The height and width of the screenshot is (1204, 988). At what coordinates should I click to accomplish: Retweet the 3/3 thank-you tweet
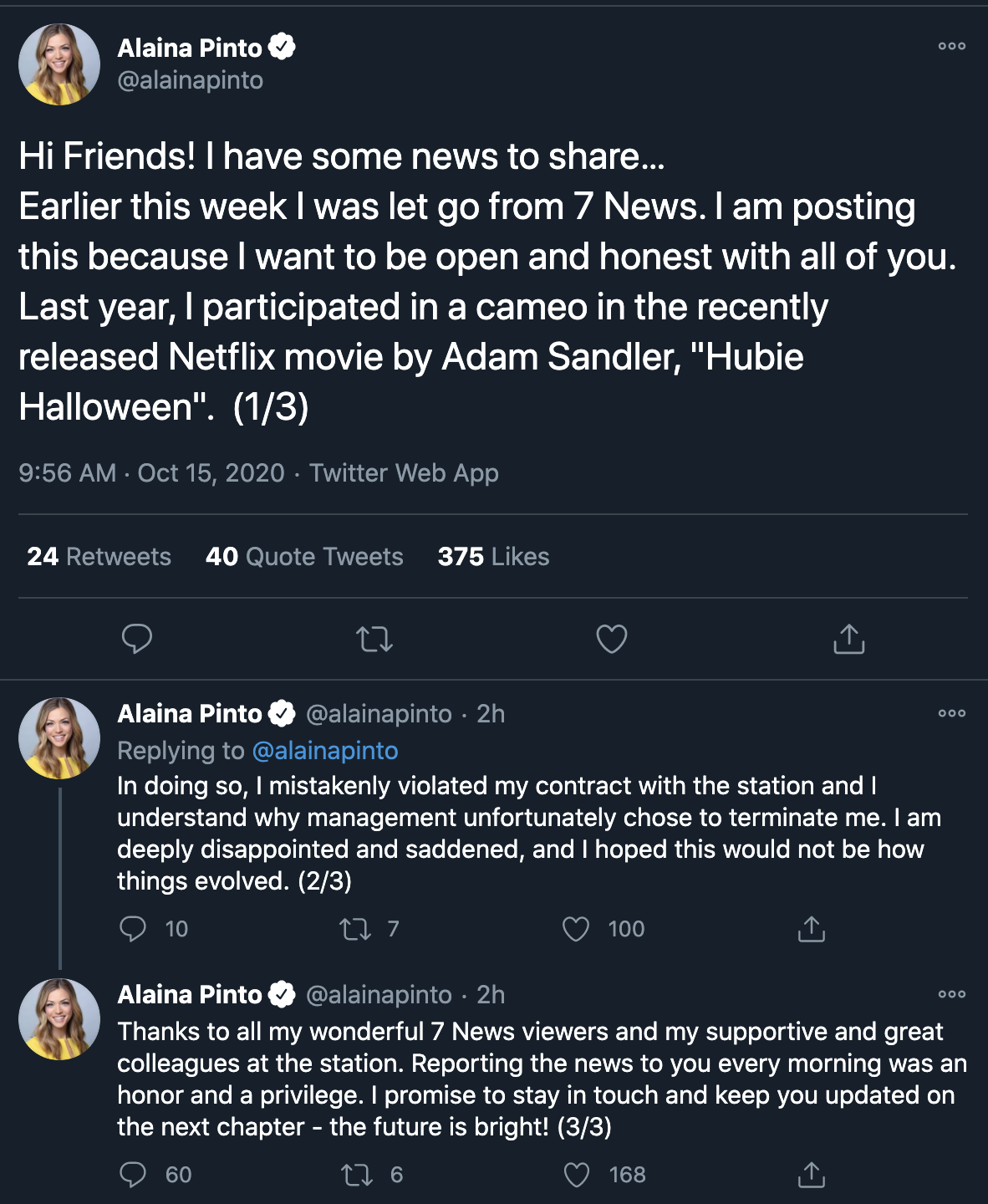tap(357, 1175)
